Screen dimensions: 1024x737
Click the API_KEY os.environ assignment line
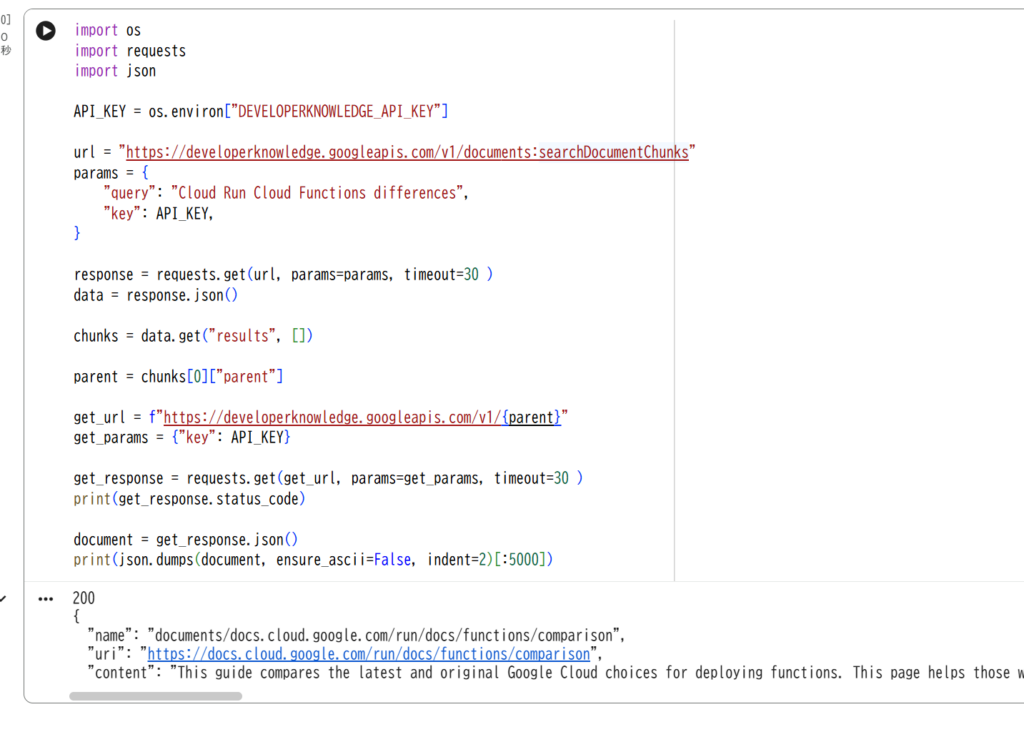[x=261, y=112]
